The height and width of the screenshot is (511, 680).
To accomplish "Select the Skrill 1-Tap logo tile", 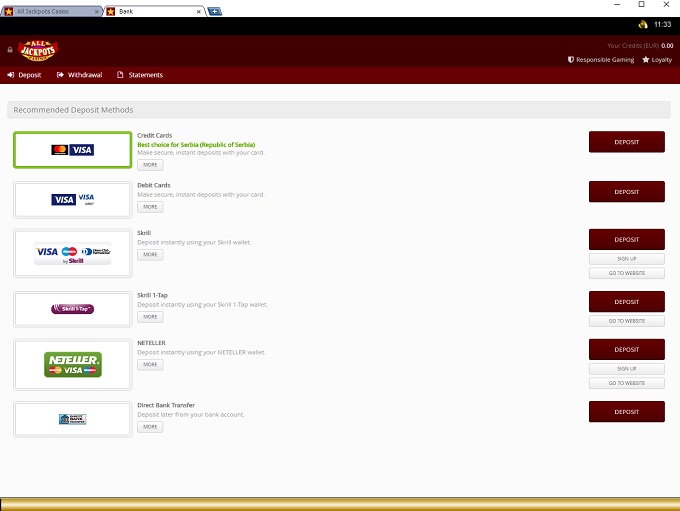I will [72, 309].
